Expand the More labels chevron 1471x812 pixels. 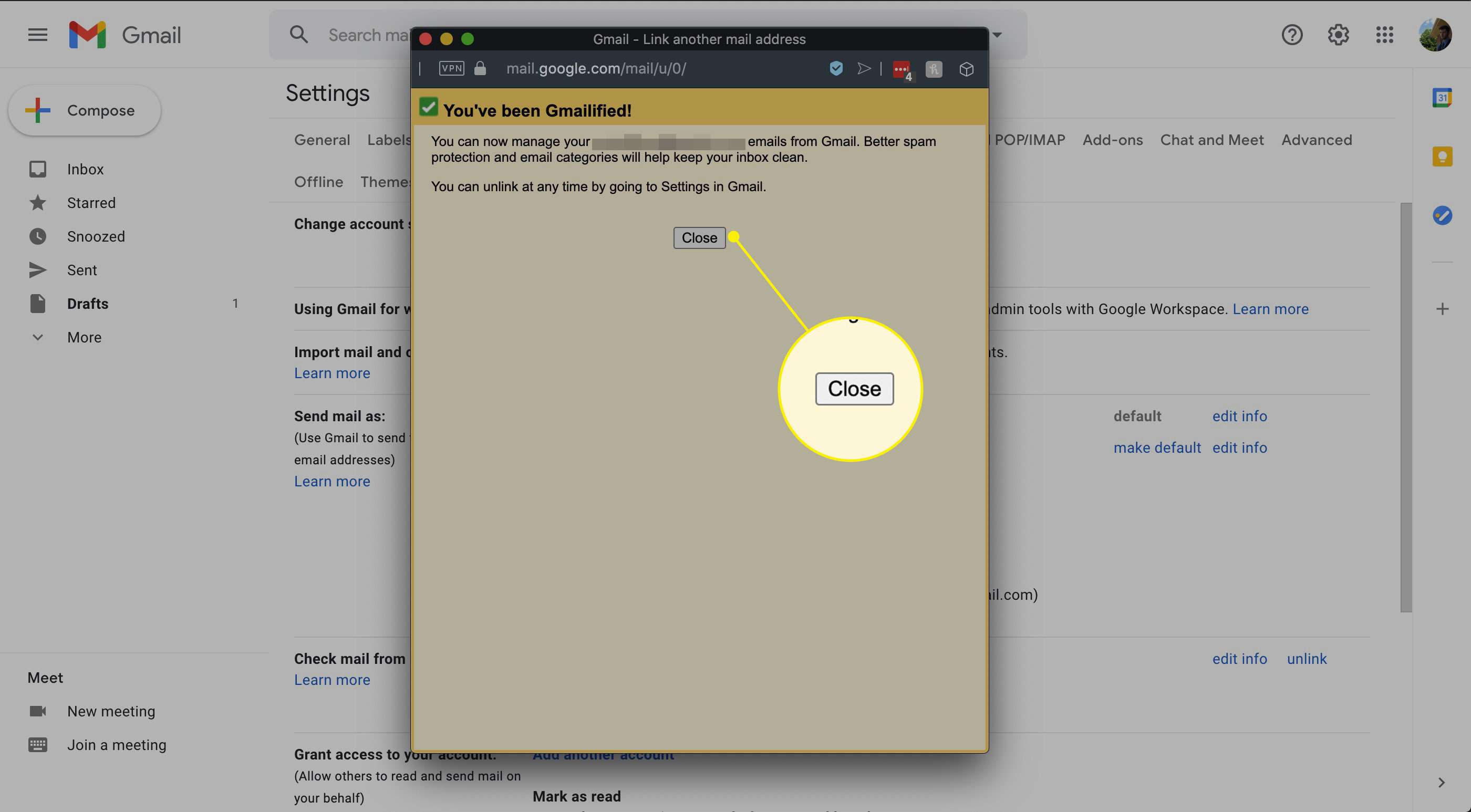point(38,338)
